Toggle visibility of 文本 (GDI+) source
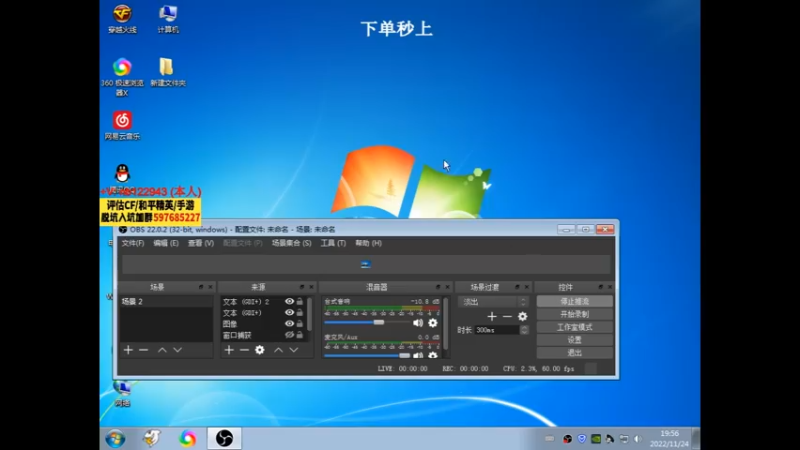 point(289,313)
